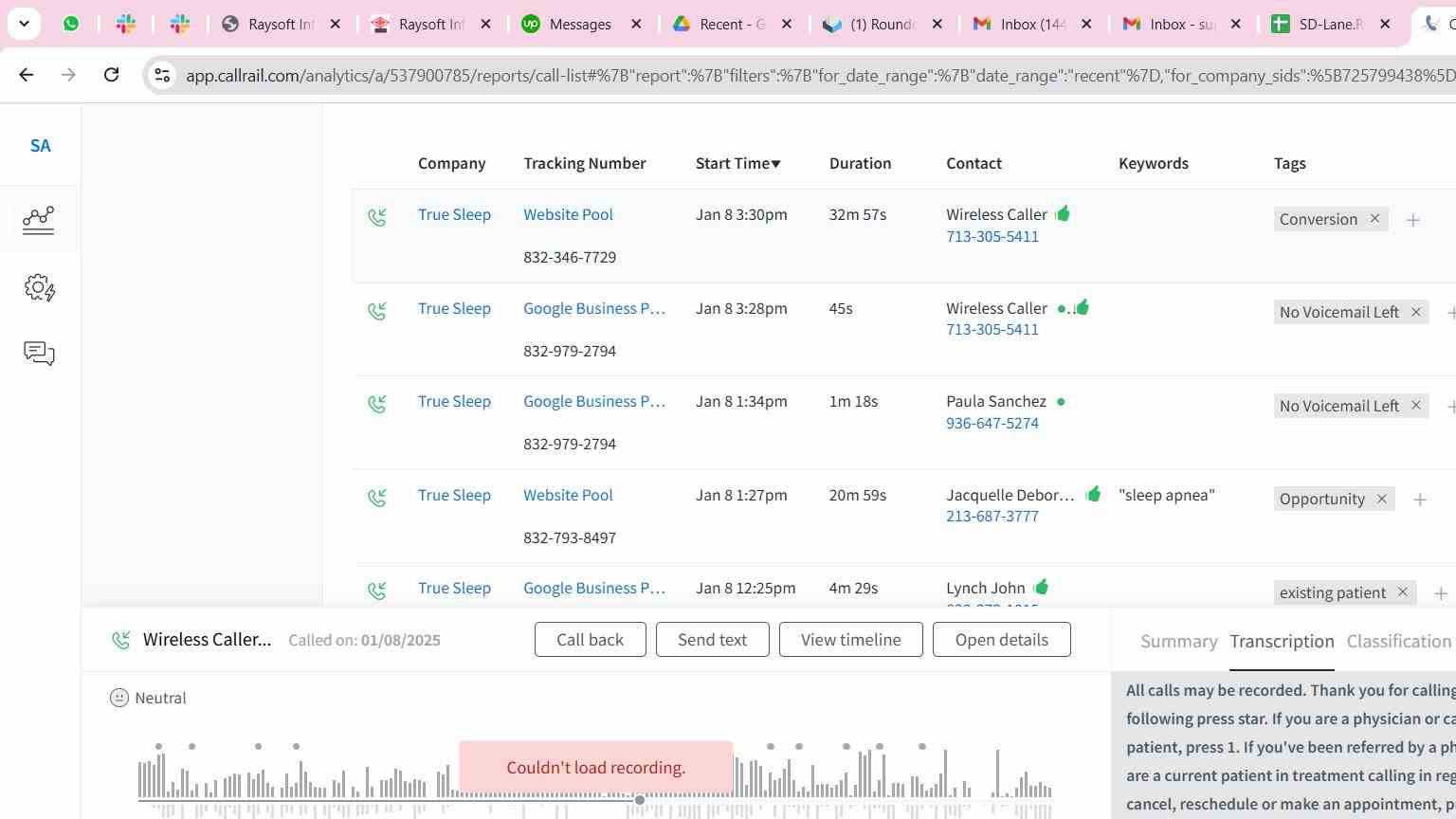Open the settings gear with lightning icon
This screenshot has width=1456, height=819.
(40, 288)
